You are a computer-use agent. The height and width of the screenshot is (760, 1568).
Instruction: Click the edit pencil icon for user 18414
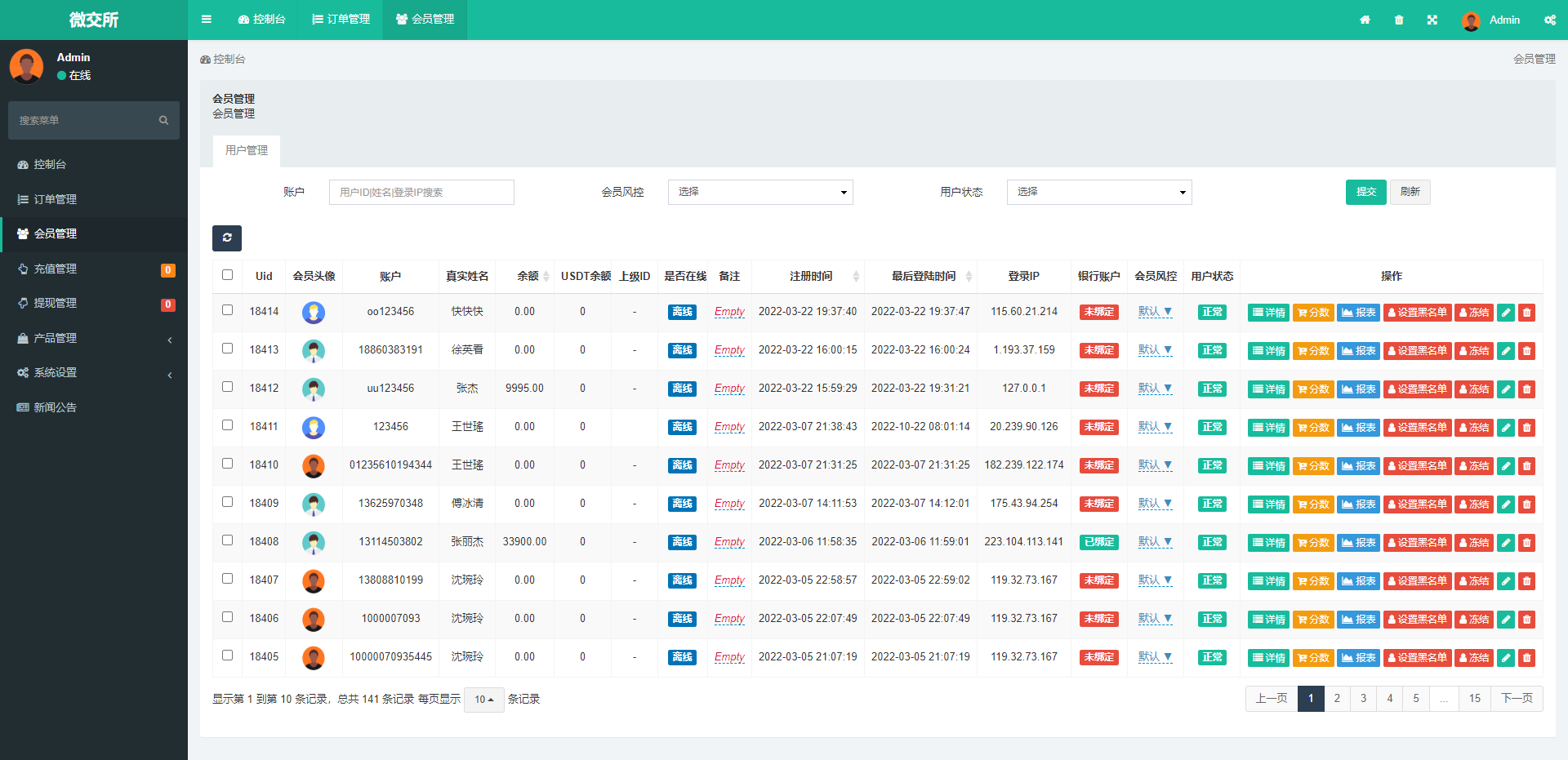1505,312
